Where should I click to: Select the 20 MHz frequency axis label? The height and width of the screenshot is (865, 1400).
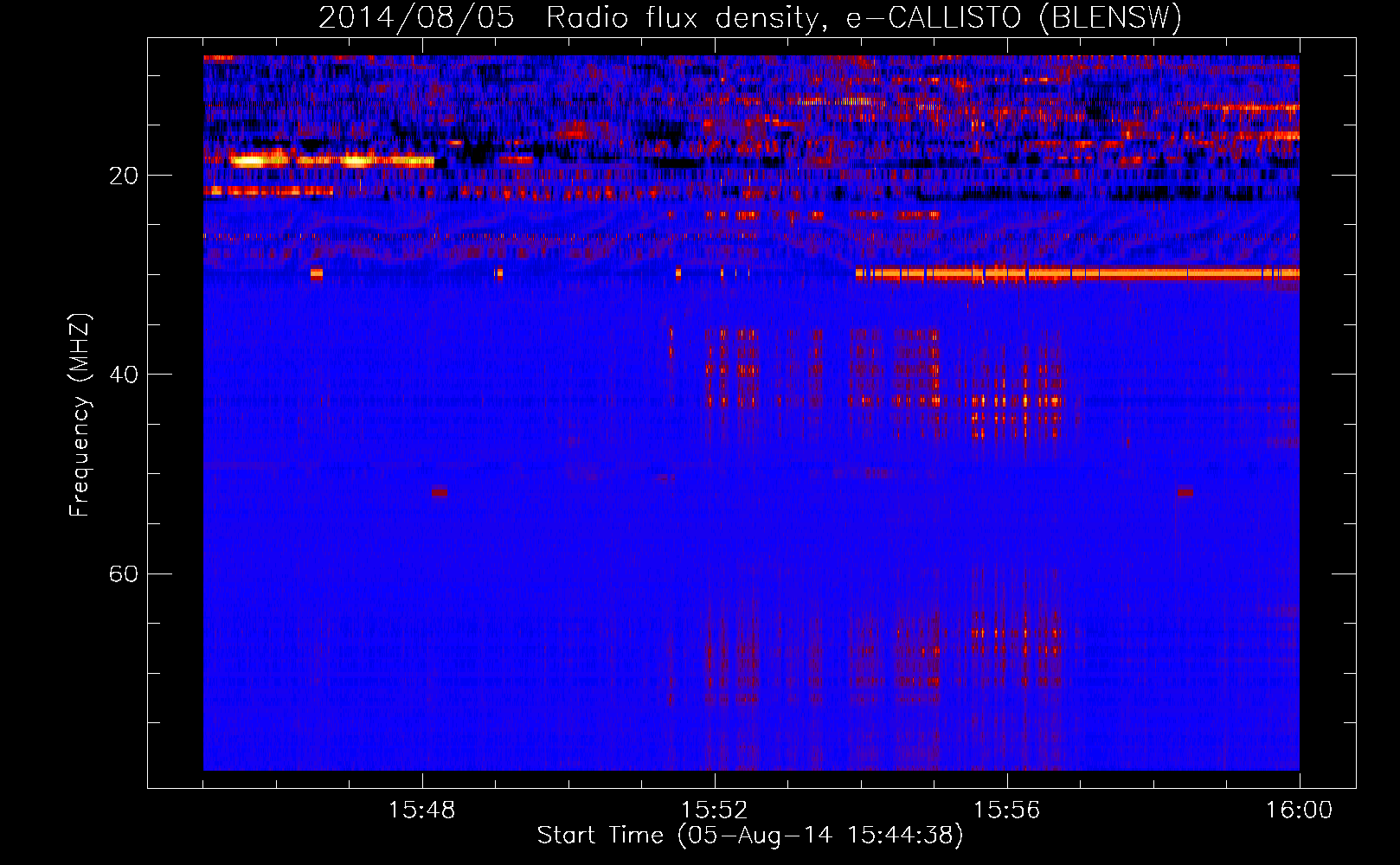124,176
